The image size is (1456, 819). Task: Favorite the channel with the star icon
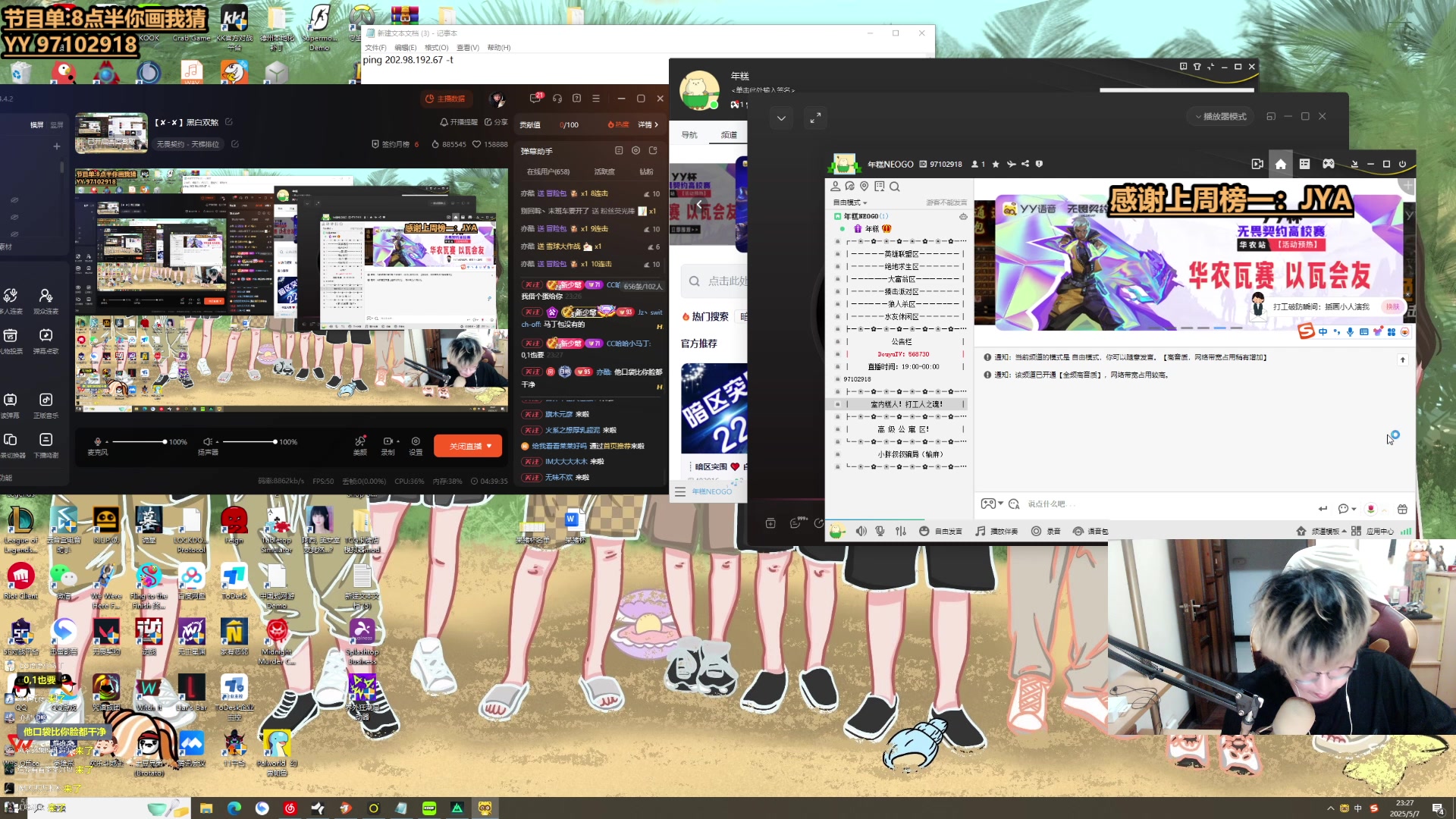(x=996, y=164)
